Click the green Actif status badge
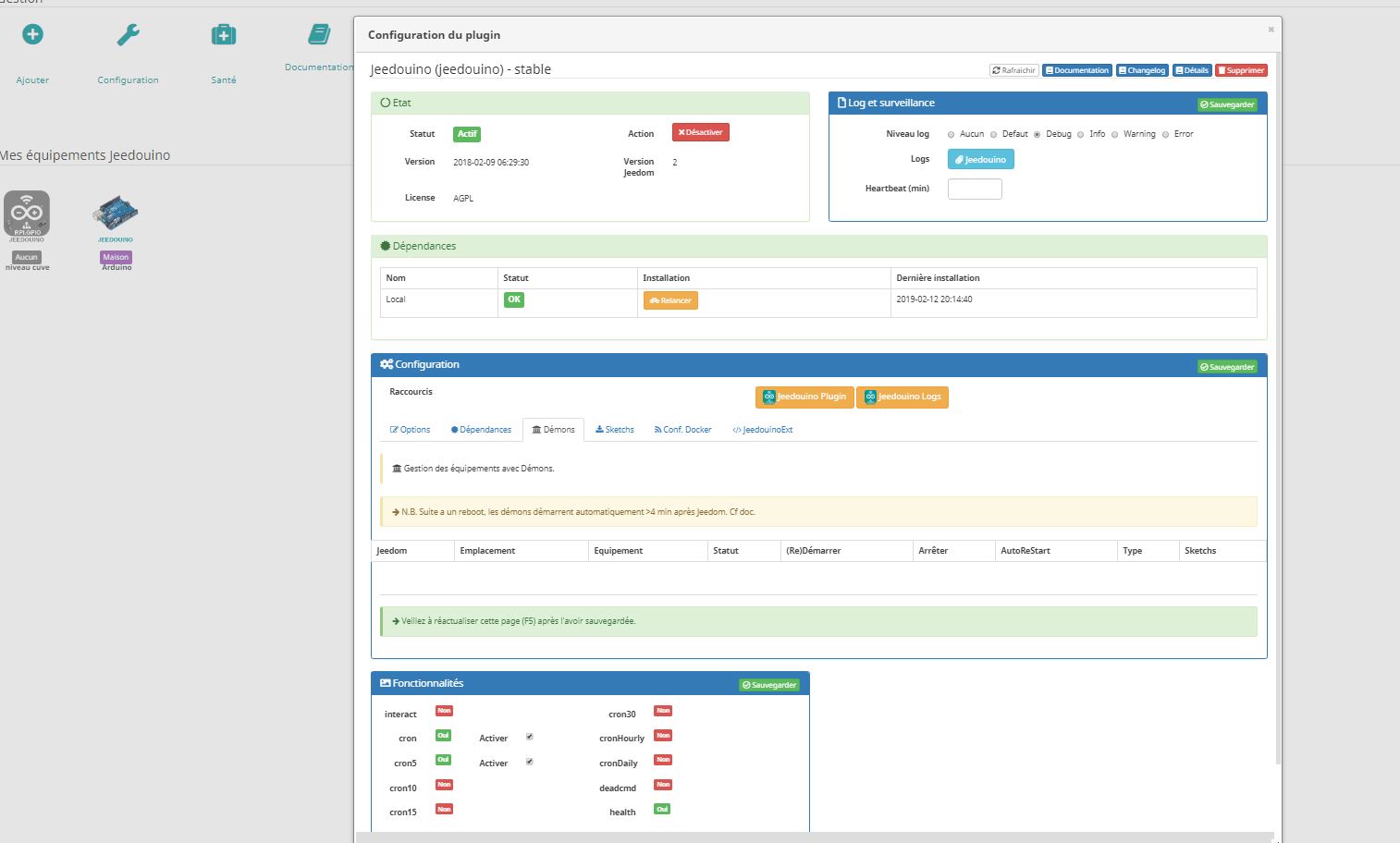The width and height of the screenshot is (1400, 843). pos(467,134)
